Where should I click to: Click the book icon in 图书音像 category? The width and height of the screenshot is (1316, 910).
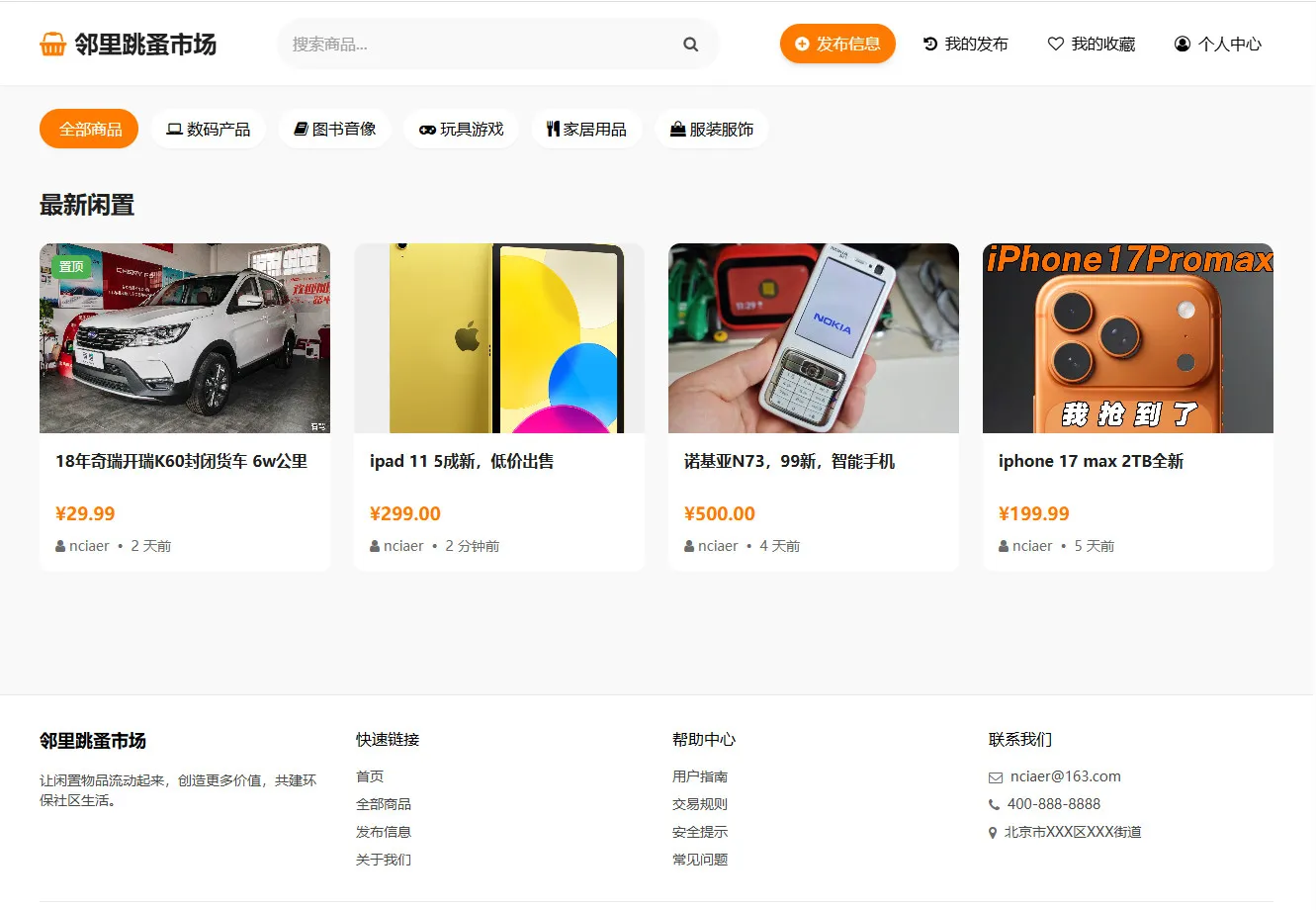(301, 130)
